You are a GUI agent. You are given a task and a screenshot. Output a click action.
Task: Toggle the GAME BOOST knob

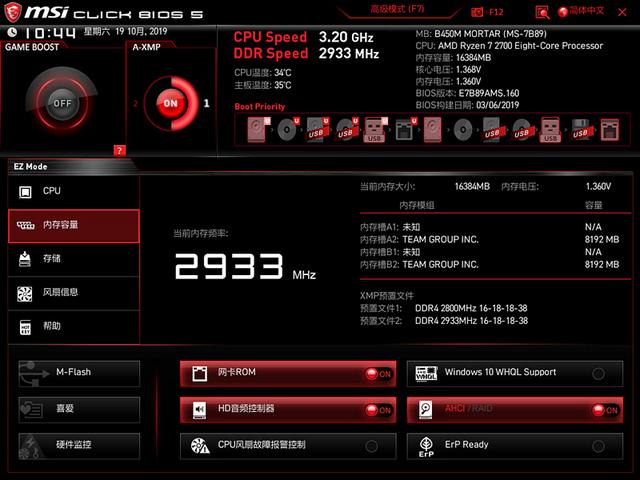[62, 103]
